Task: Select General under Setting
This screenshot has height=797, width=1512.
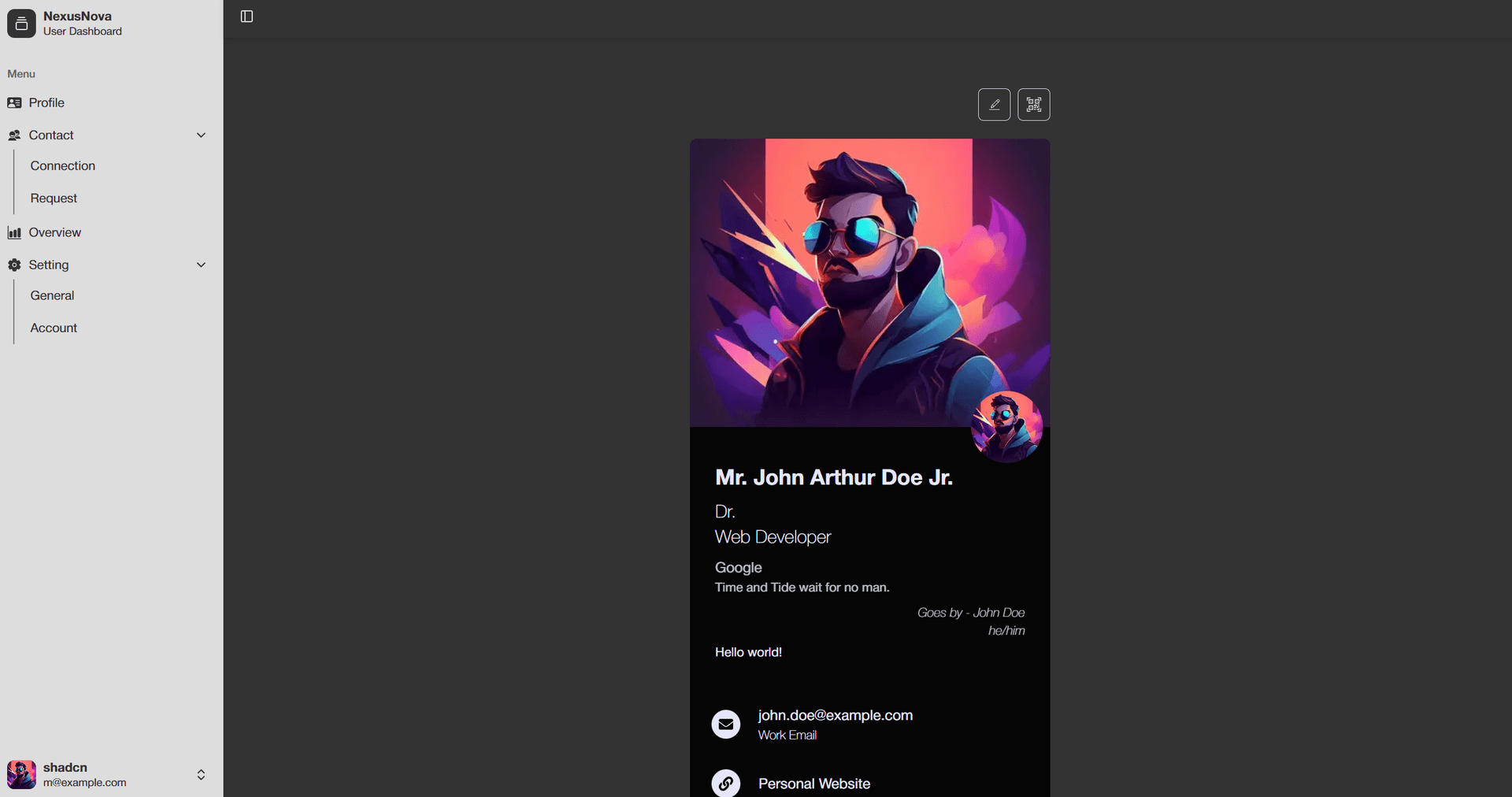Action: coord(52,296)
